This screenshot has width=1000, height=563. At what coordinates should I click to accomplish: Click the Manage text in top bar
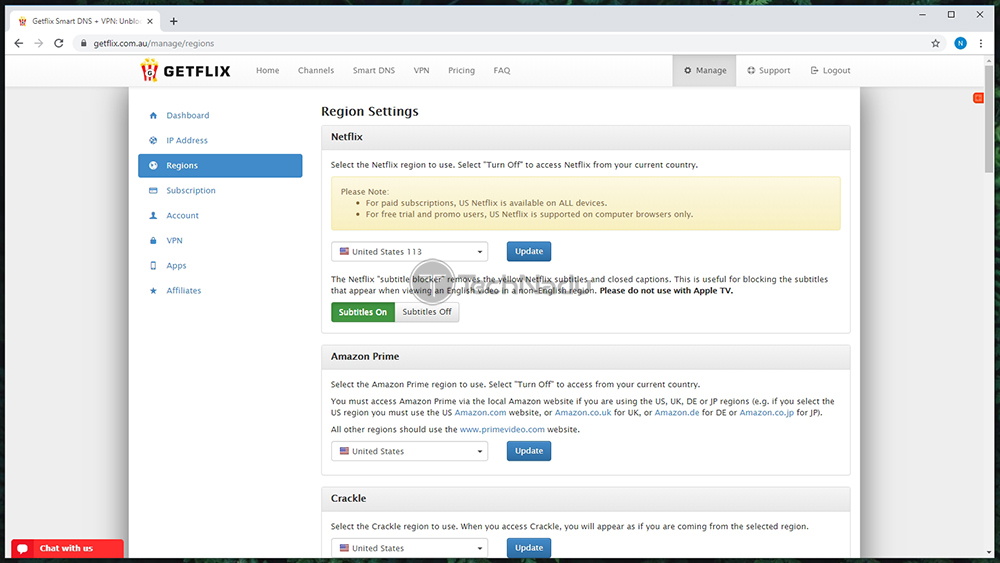pyautogui.click(x=711, y=70)
